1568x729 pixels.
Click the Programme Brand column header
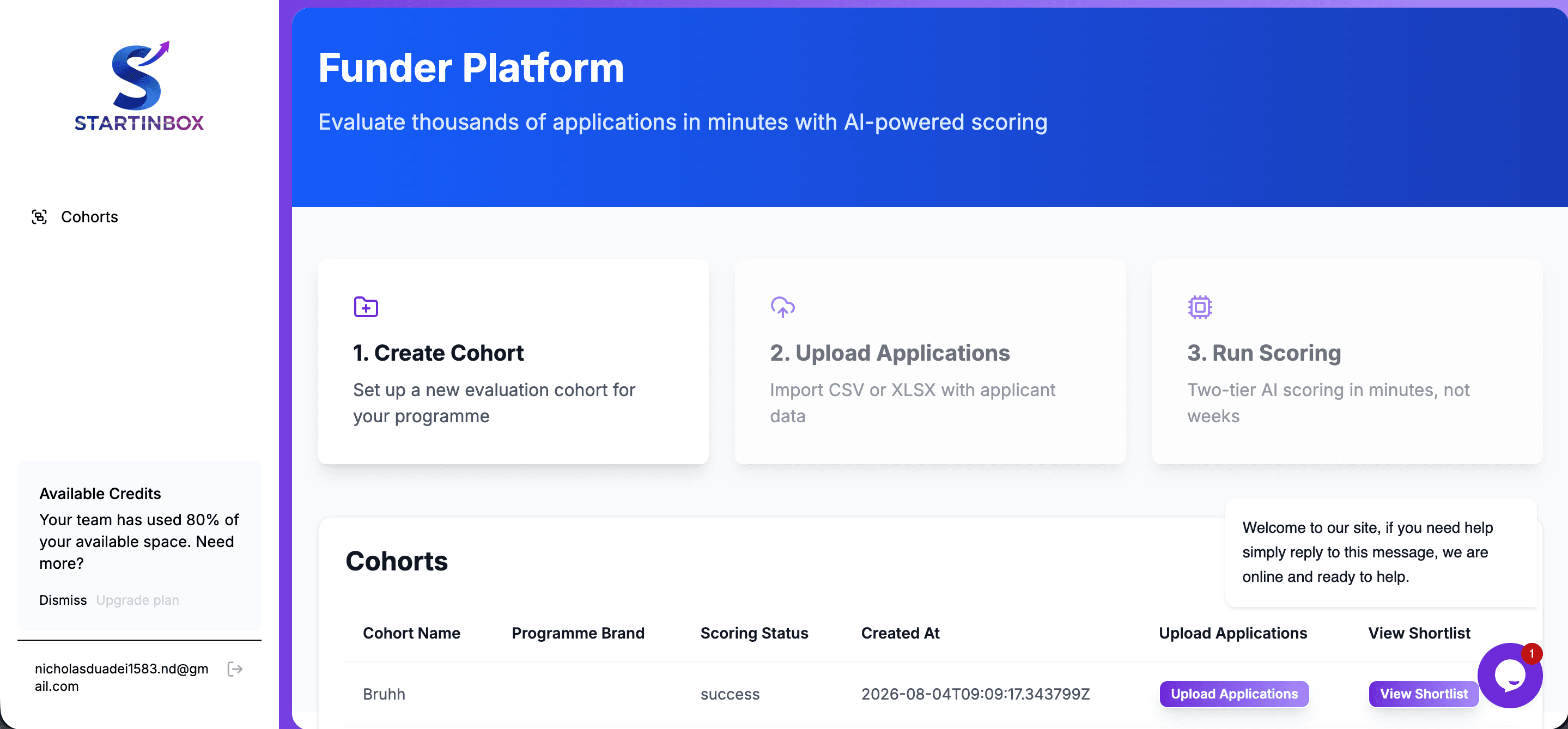pos(578,633)
